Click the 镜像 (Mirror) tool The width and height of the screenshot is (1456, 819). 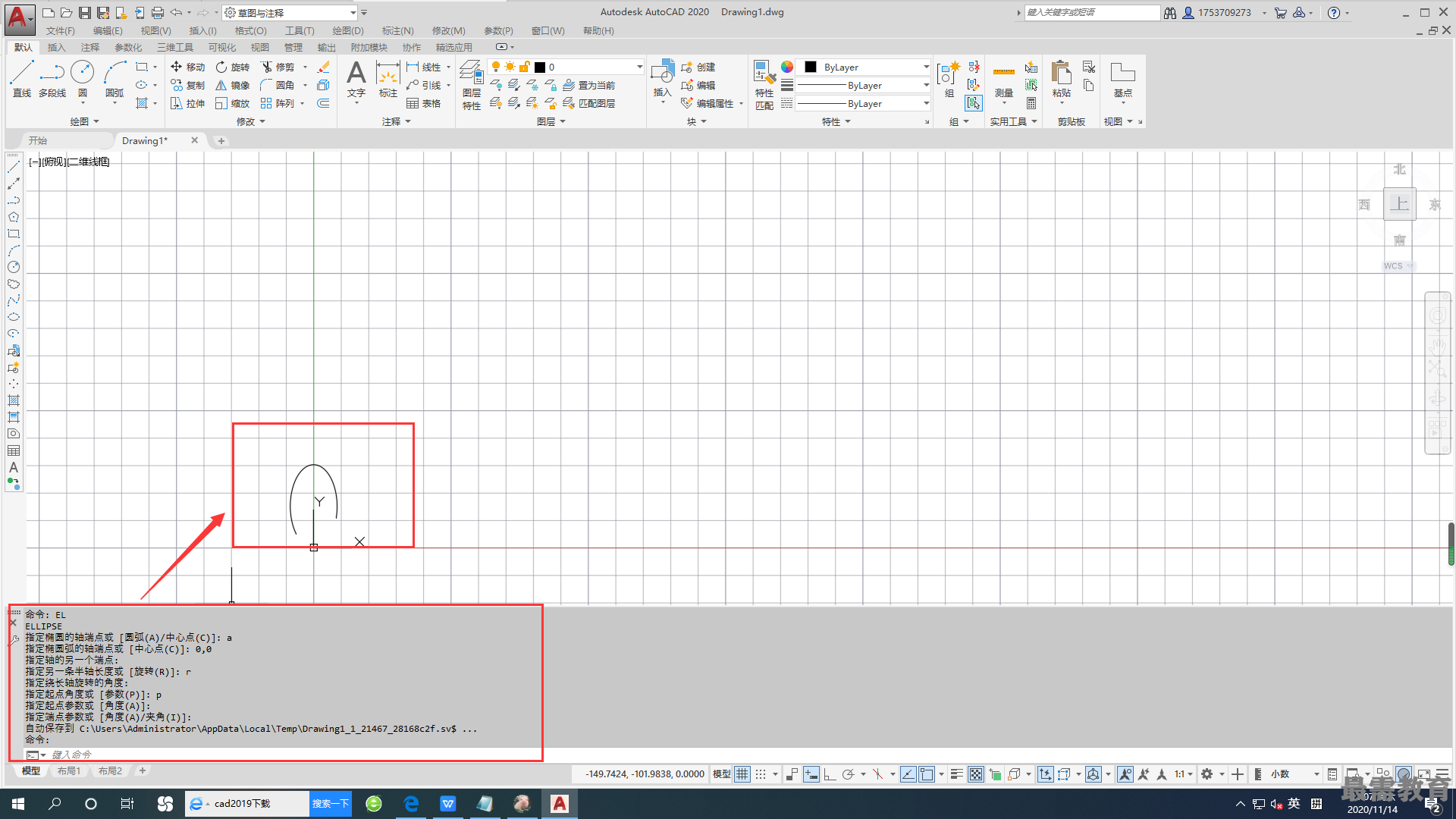(232, 85)
